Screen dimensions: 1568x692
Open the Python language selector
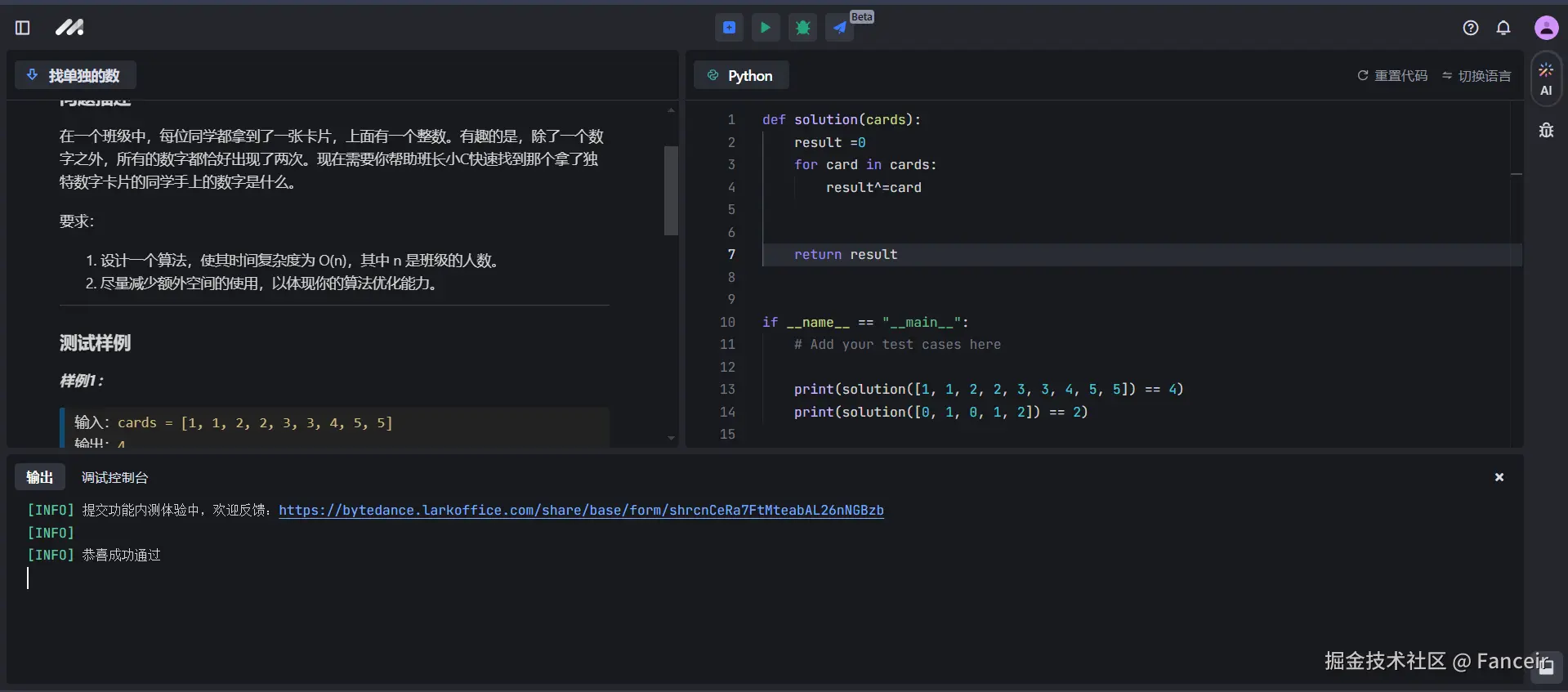click(741, 75)
